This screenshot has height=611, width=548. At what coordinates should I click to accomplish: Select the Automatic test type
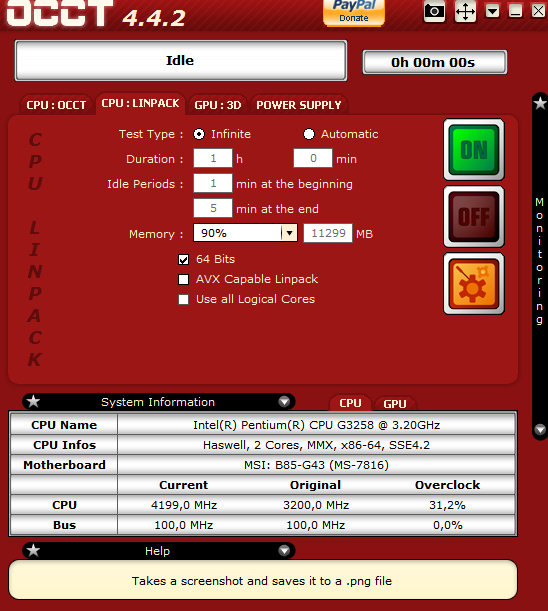[309, 134]
